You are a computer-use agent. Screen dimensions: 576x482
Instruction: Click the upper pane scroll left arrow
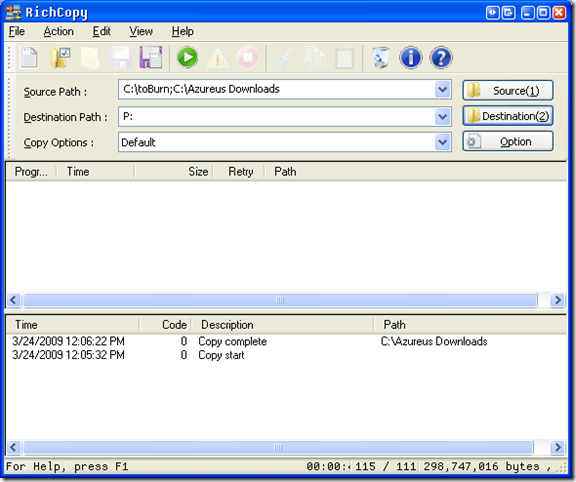tap(14, 300)
